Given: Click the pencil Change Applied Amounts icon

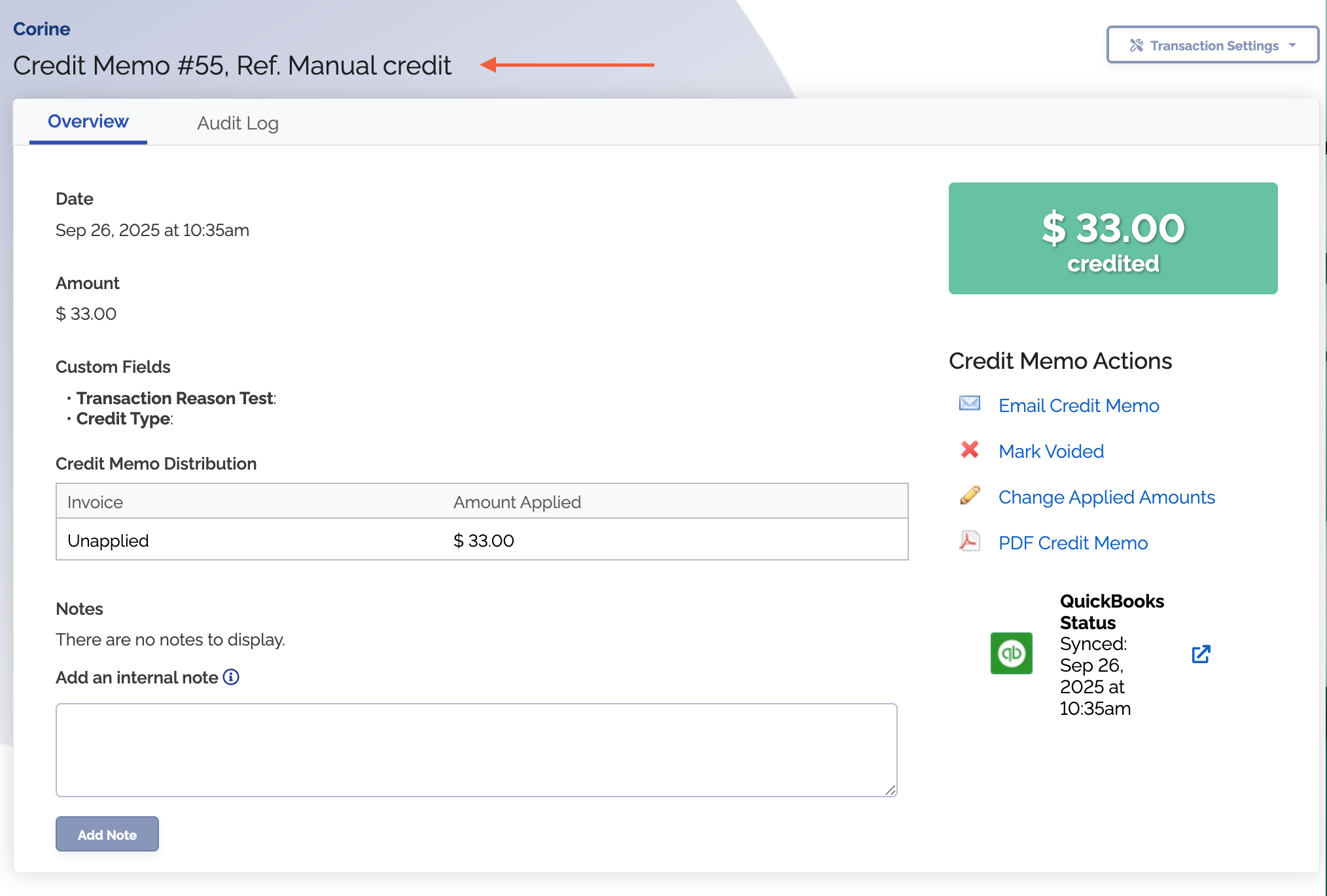Looking at the screenshot, I should click(x=969, y=495).
